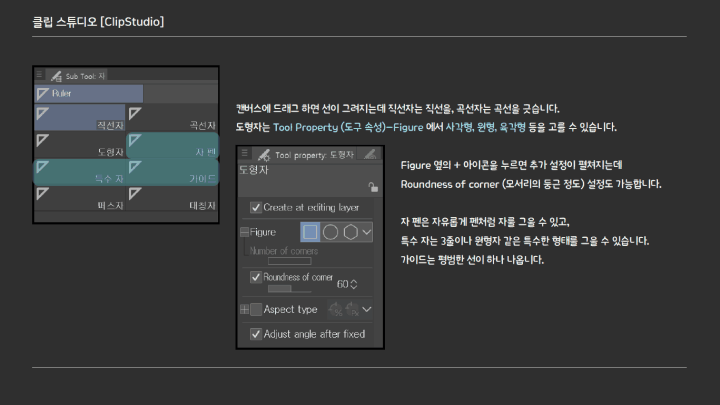Click the 도형자 tool name in Tool property
The image size is (720, 405).
[254, 170]
